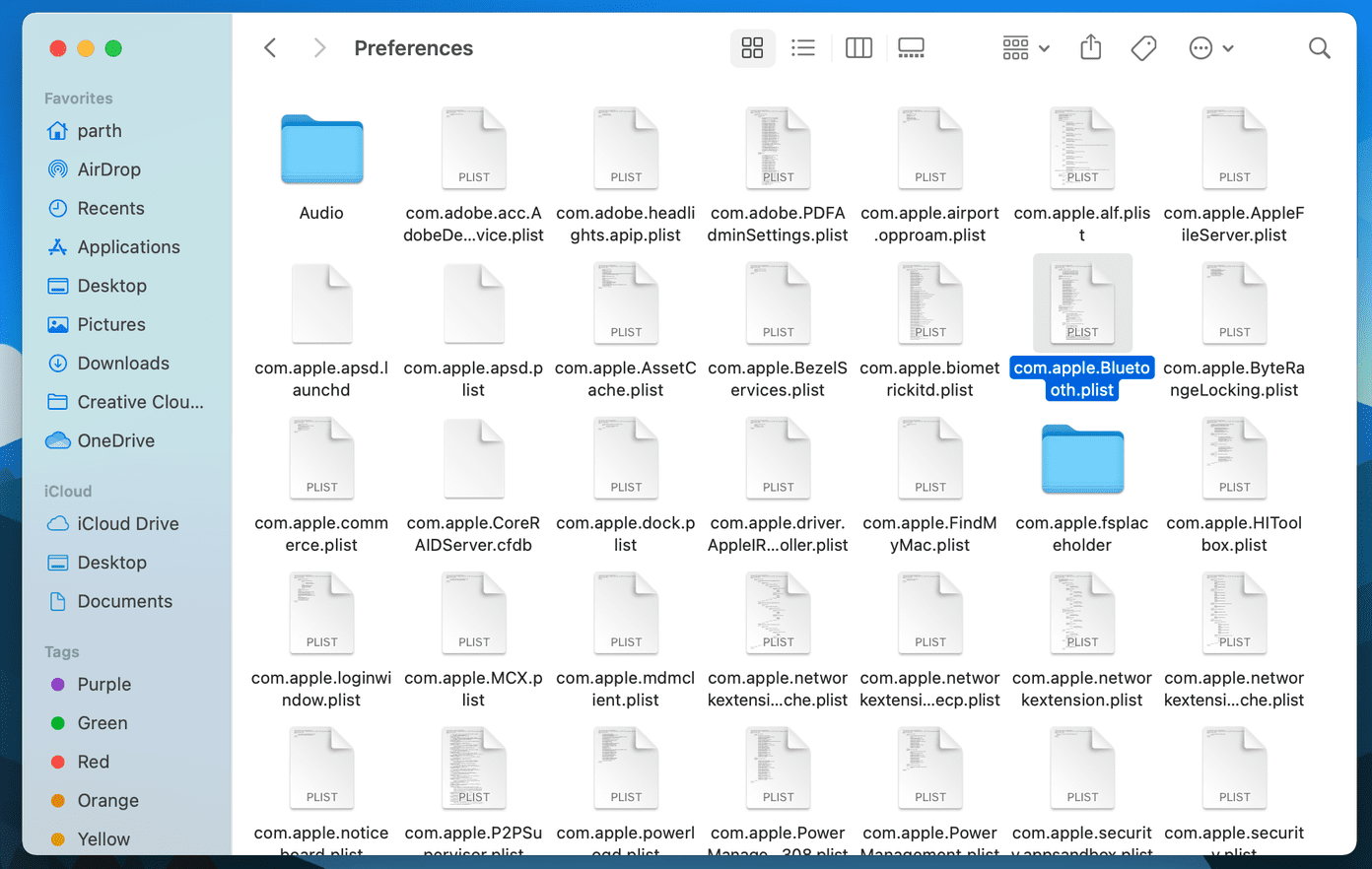Click the Edit Tags icon
This screenshot has height=869, width=1372.
(1143, 47)
